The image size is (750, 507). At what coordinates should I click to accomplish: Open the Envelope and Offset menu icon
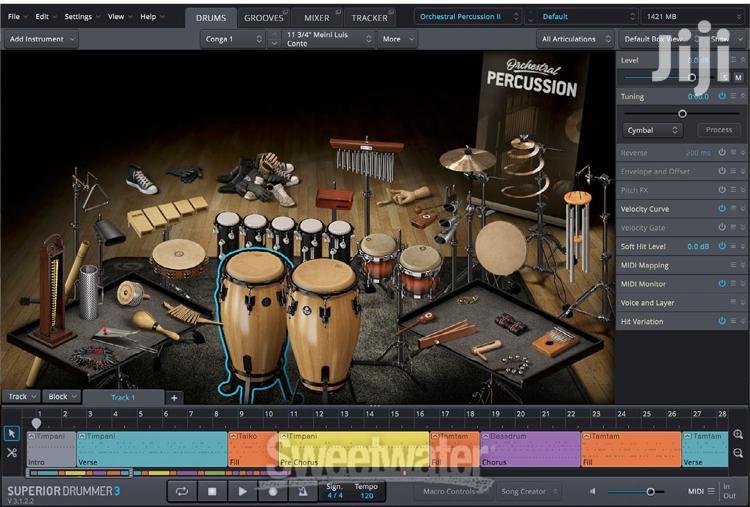click(x=733, y=171)
